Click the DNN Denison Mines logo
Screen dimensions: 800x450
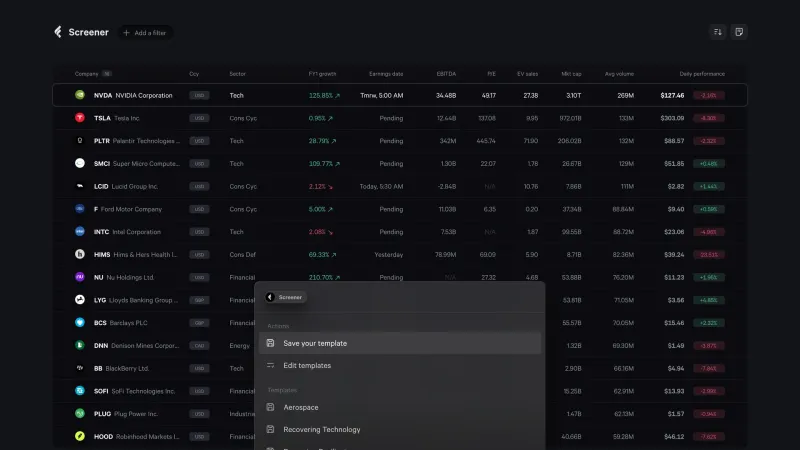[x=80, y=345]
